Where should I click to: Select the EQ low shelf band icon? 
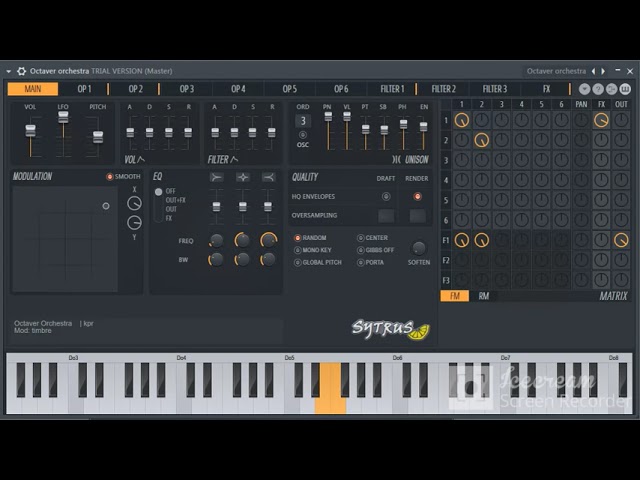click(216, 177)
